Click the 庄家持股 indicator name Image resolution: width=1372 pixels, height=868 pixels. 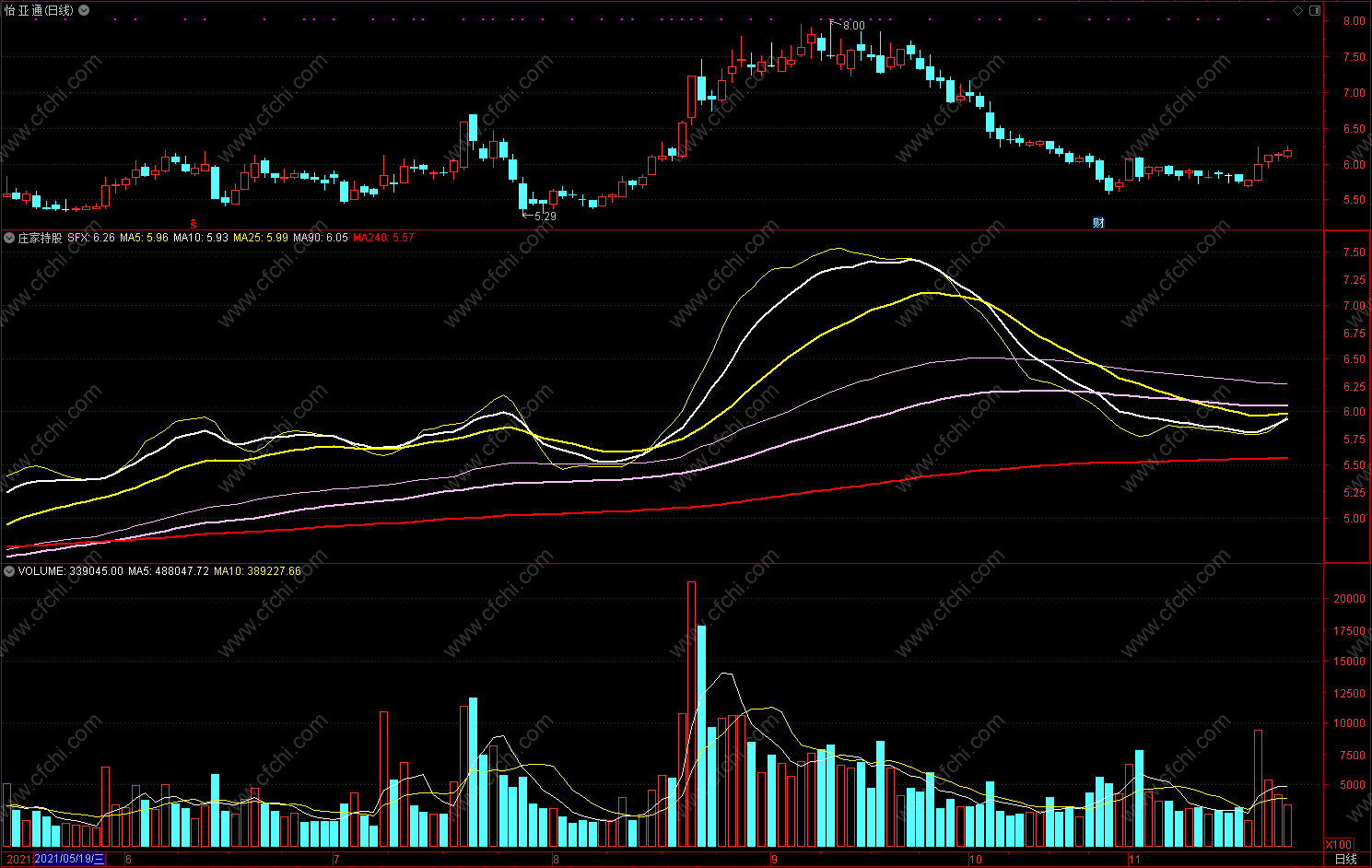40,238
